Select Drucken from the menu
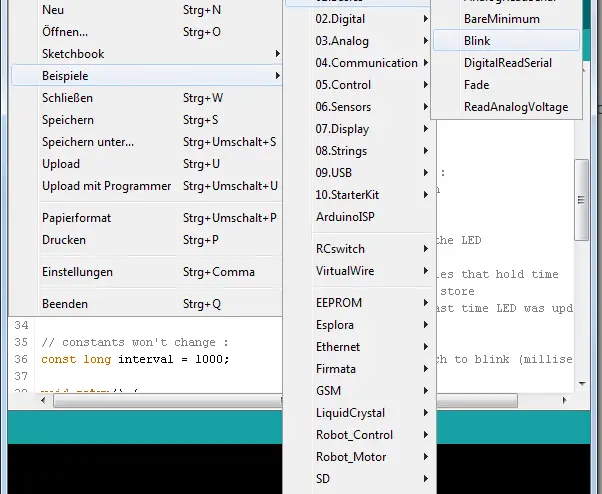Screen dimensions: 602x494 147,240
